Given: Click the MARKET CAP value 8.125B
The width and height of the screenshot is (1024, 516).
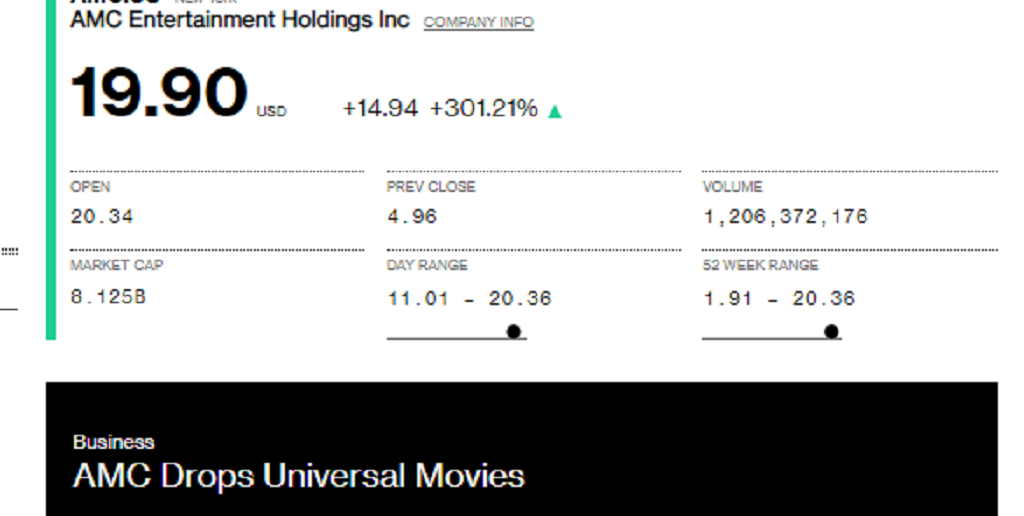Looking at the screenshot, I should pos(108,297).
